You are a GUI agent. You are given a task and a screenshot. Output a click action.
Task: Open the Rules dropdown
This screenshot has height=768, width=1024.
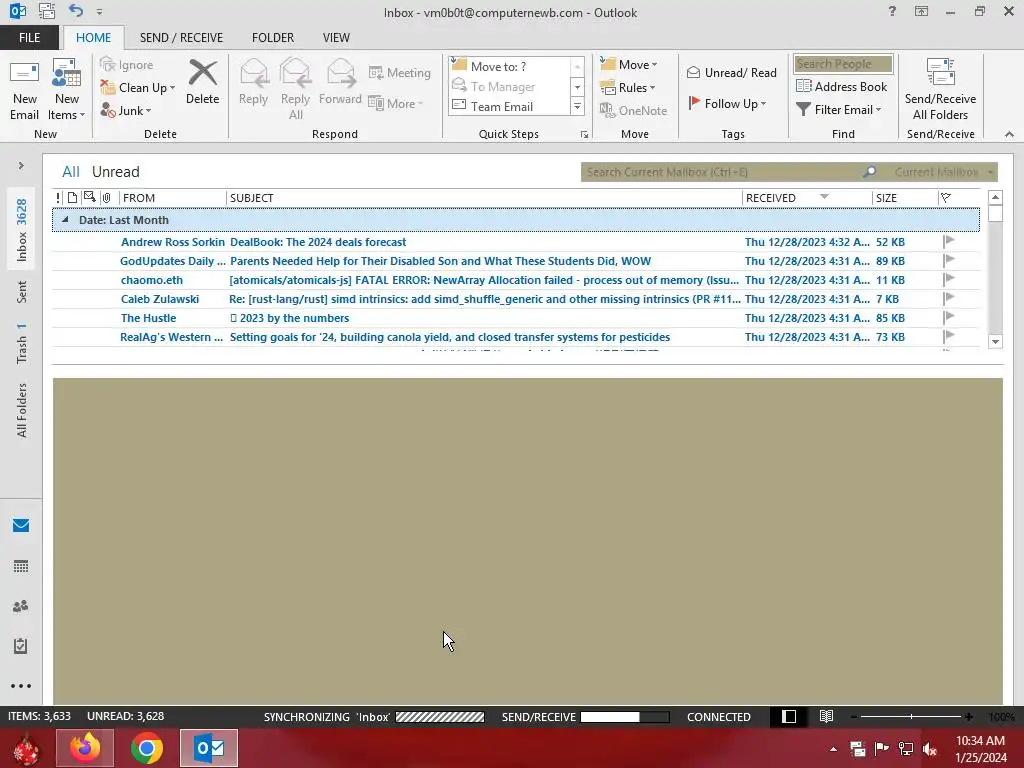(627, 88)
